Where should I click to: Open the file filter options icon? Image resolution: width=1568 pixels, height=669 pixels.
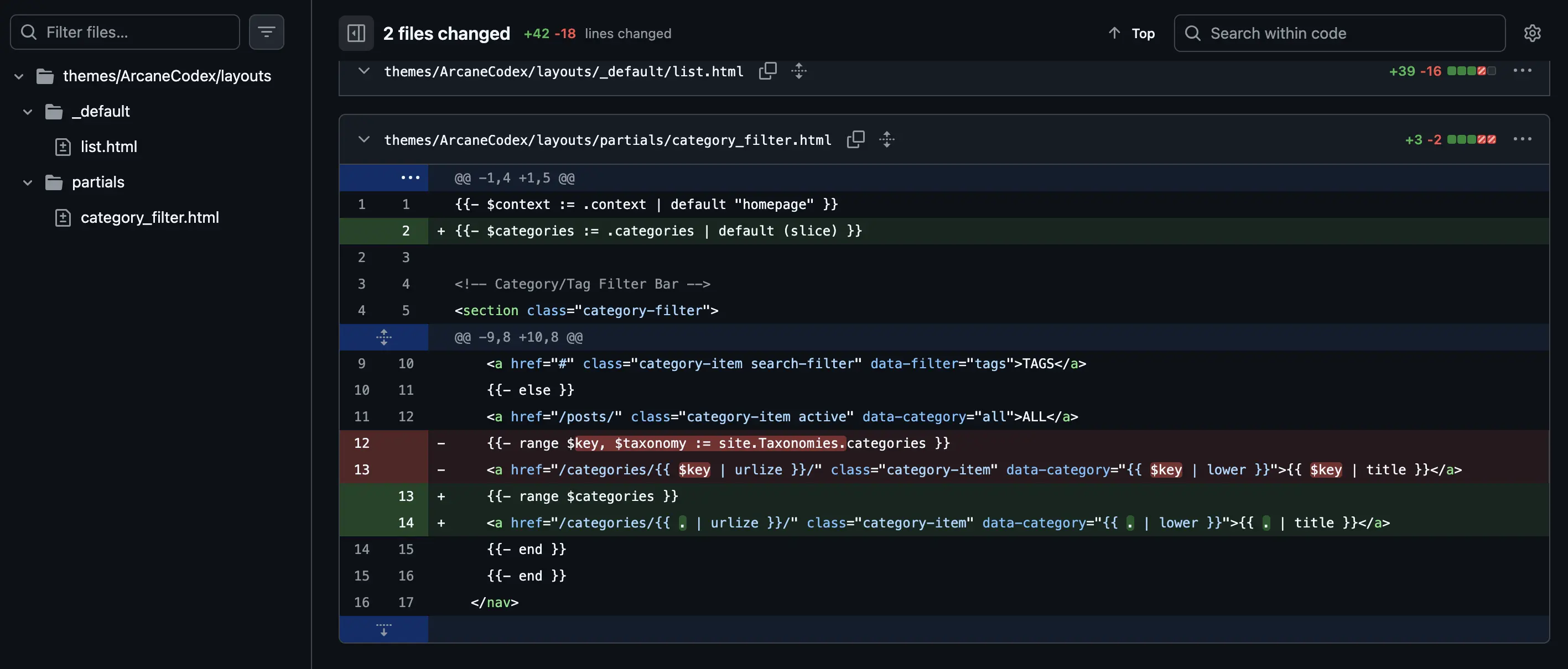coord(266,32)
